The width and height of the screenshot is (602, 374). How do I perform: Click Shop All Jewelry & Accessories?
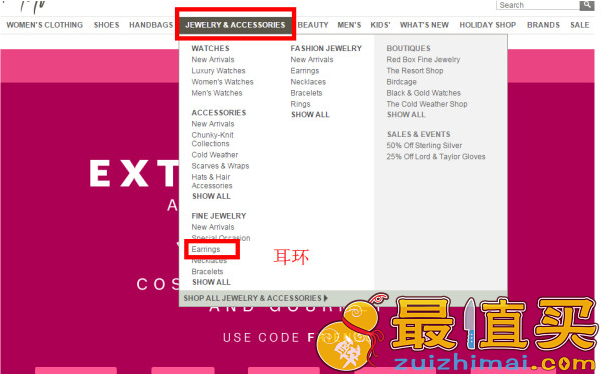point(252,298)
